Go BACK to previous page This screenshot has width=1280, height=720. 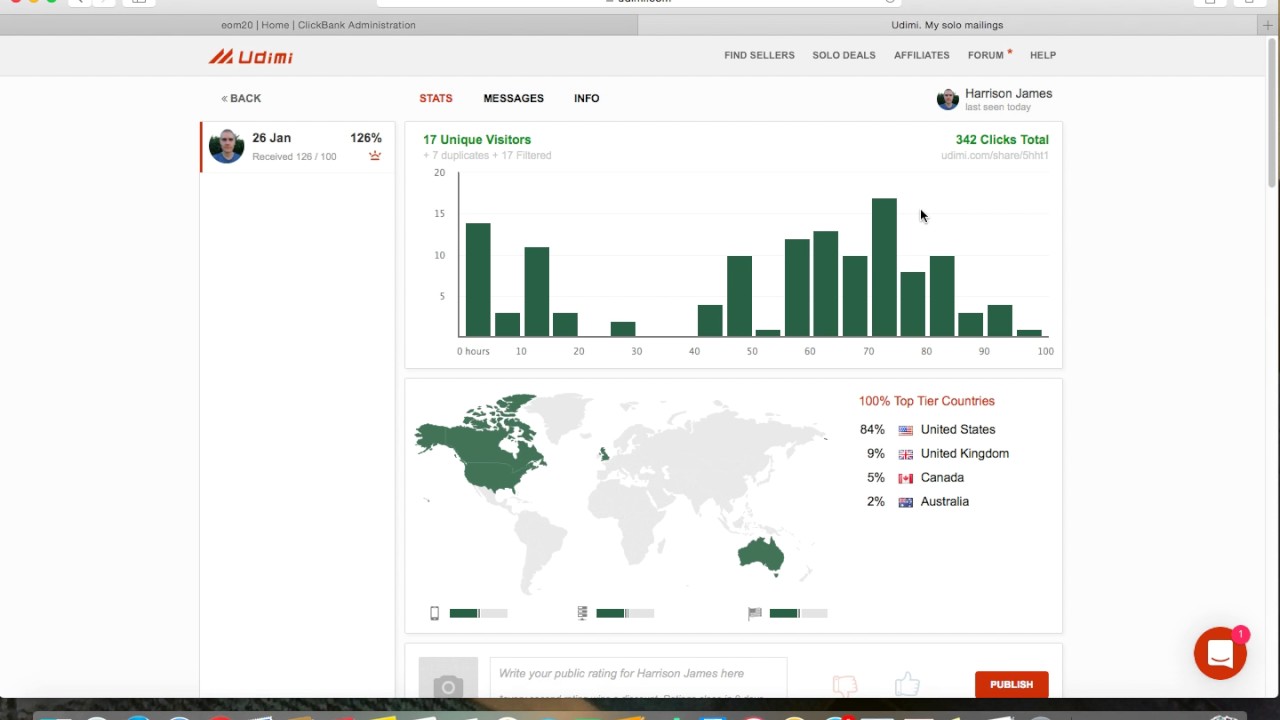[x=241, y=98]
